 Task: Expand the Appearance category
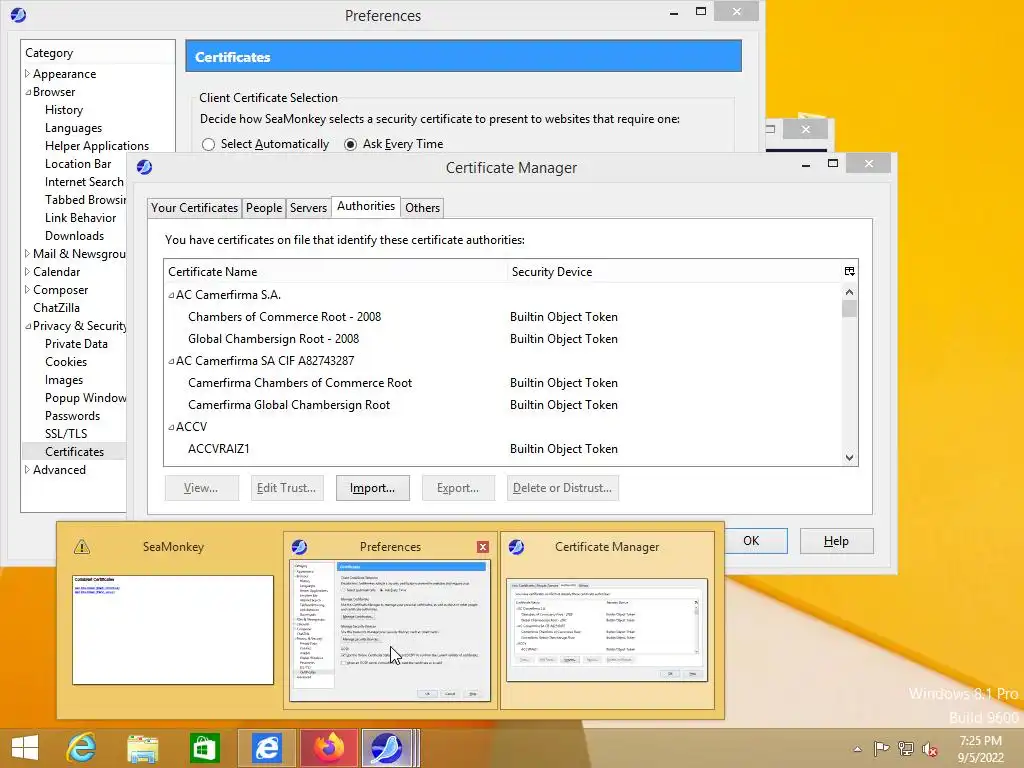(x=27, y=74)
